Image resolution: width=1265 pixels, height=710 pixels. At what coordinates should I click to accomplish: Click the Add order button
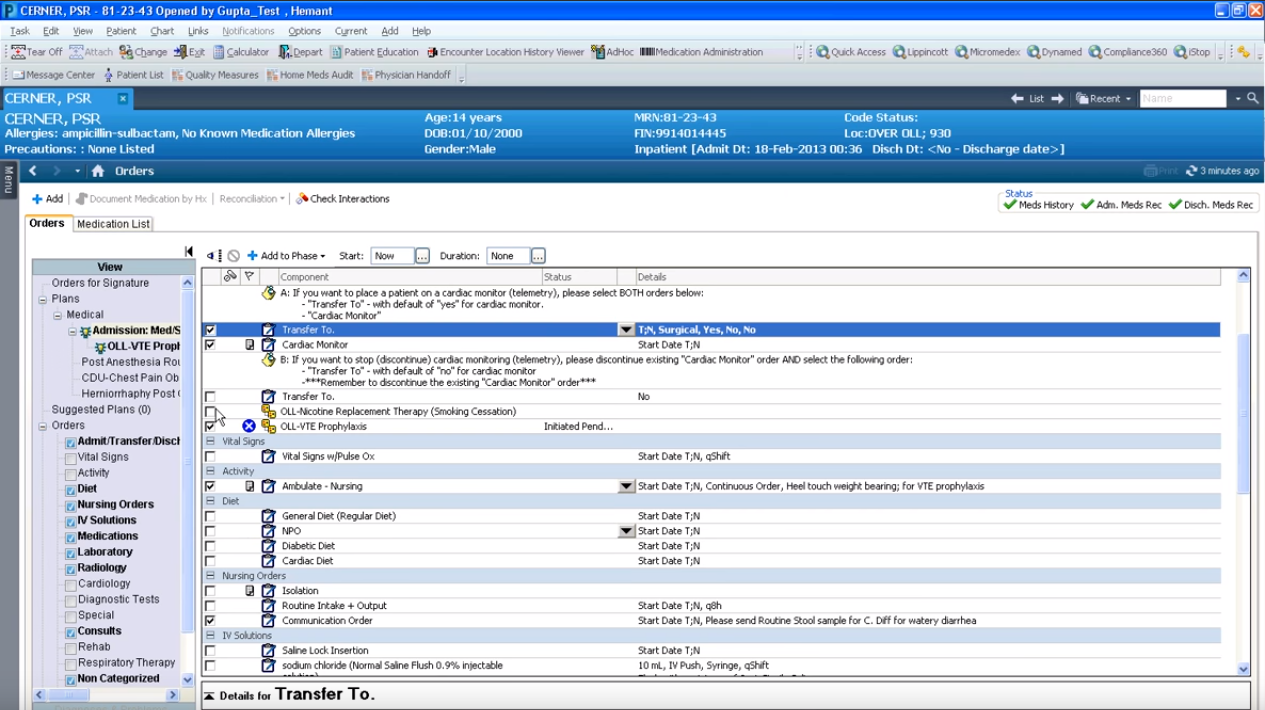point(47,199)
